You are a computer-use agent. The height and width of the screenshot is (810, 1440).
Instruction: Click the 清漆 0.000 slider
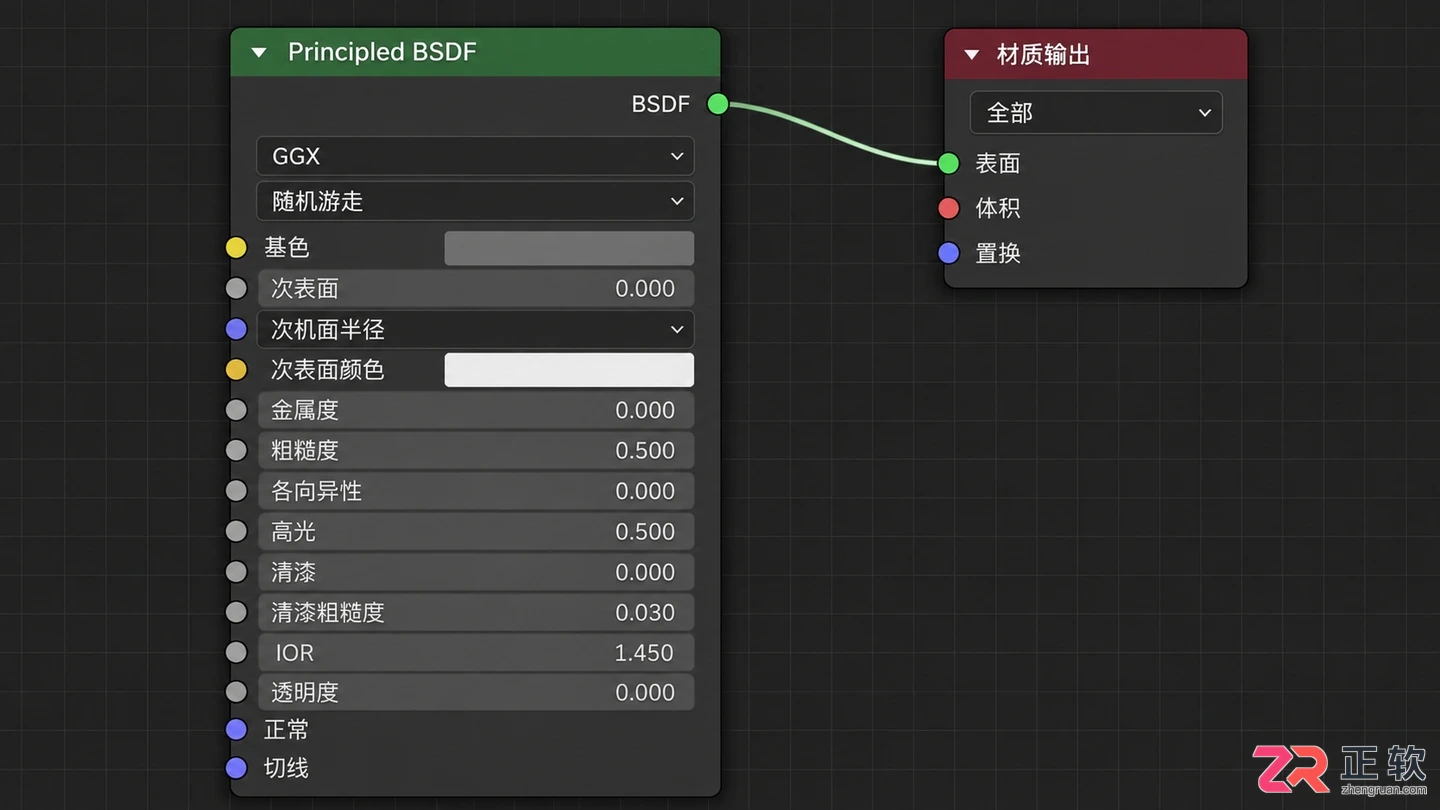[475, 572]
